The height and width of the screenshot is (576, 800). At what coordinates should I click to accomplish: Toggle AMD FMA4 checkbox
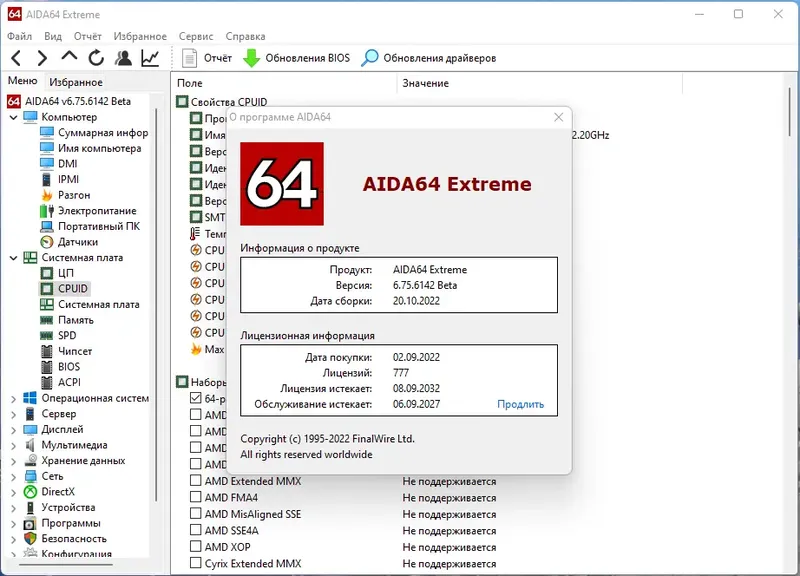[x=195, y=497]
